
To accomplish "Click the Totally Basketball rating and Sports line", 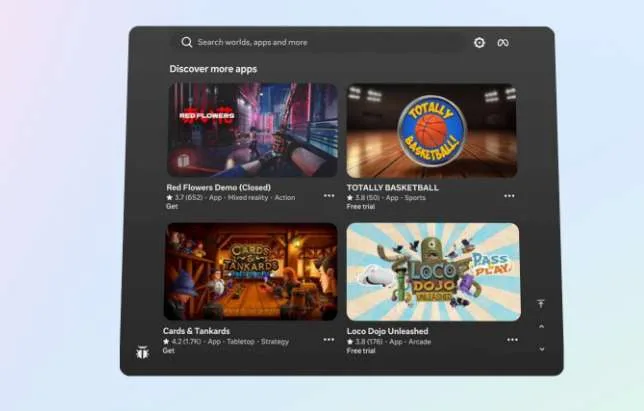I will [386, 198].
